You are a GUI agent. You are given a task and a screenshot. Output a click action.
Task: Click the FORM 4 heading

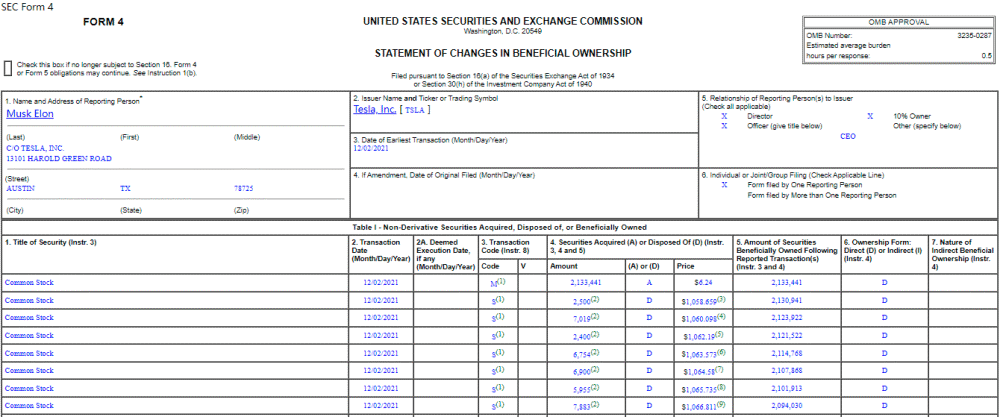click(103, 22)
